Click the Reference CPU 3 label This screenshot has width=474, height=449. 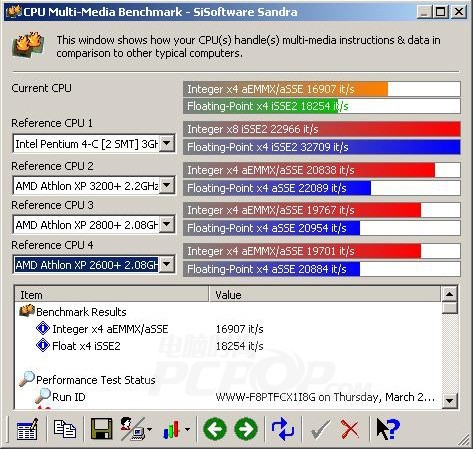coord(52,205)
